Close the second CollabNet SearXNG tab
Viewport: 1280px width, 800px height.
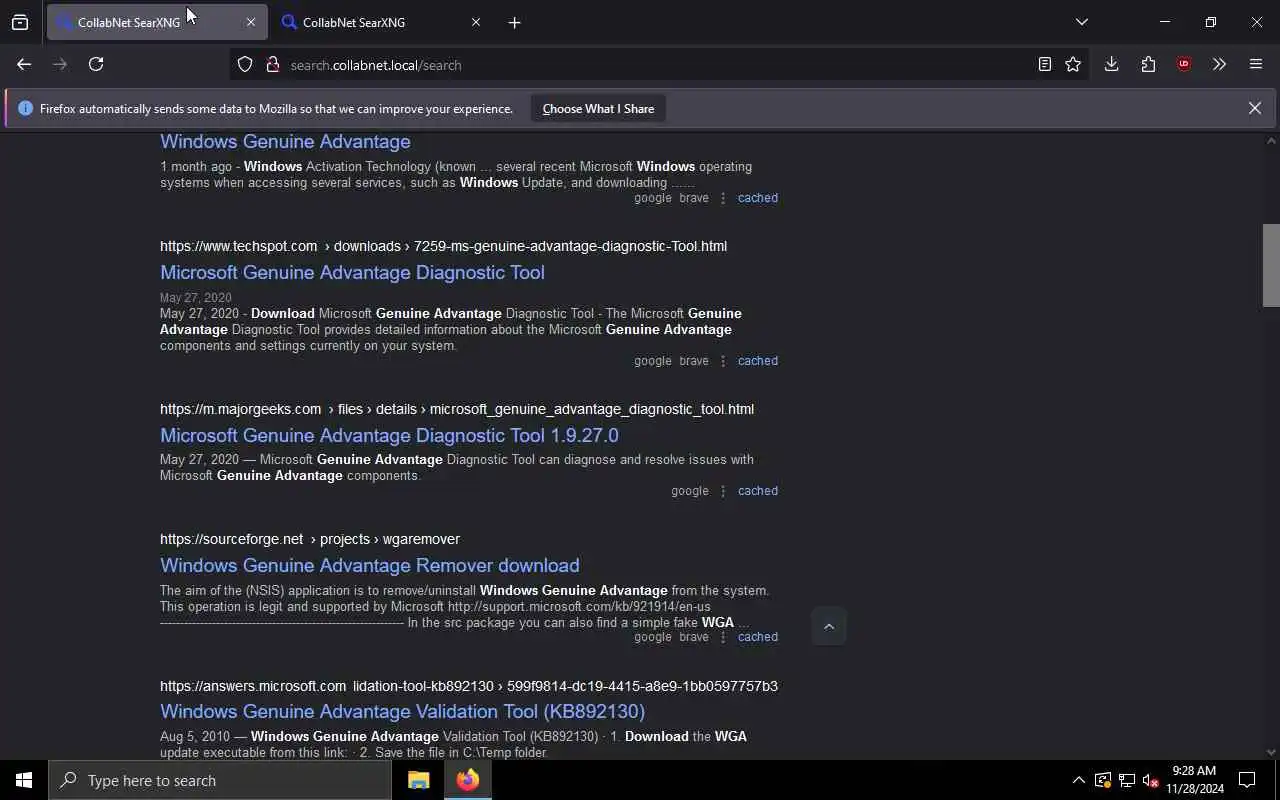pyautogui.click(x=475, y=22)
